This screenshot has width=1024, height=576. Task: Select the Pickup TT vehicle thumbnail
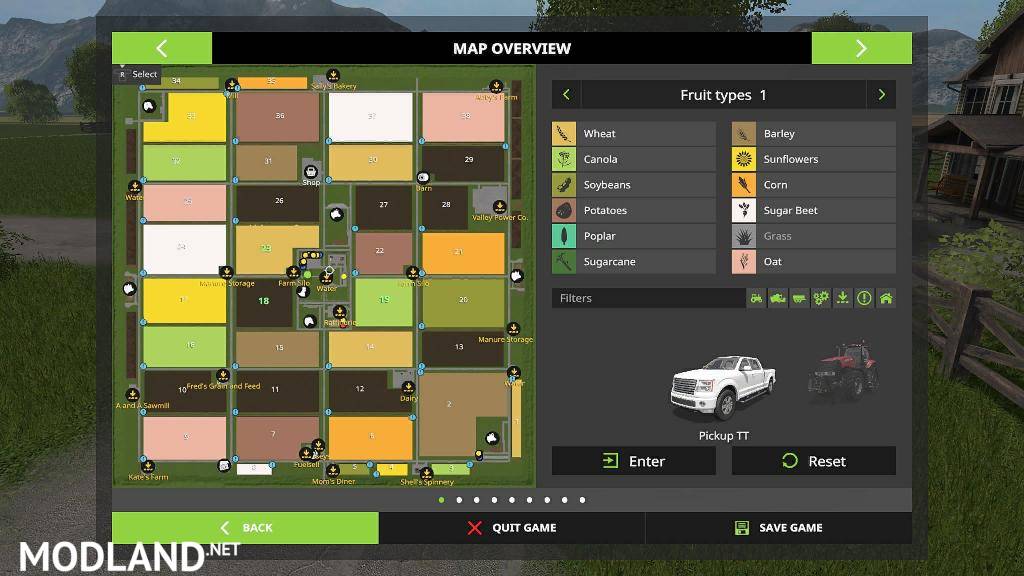coord(723,388)
